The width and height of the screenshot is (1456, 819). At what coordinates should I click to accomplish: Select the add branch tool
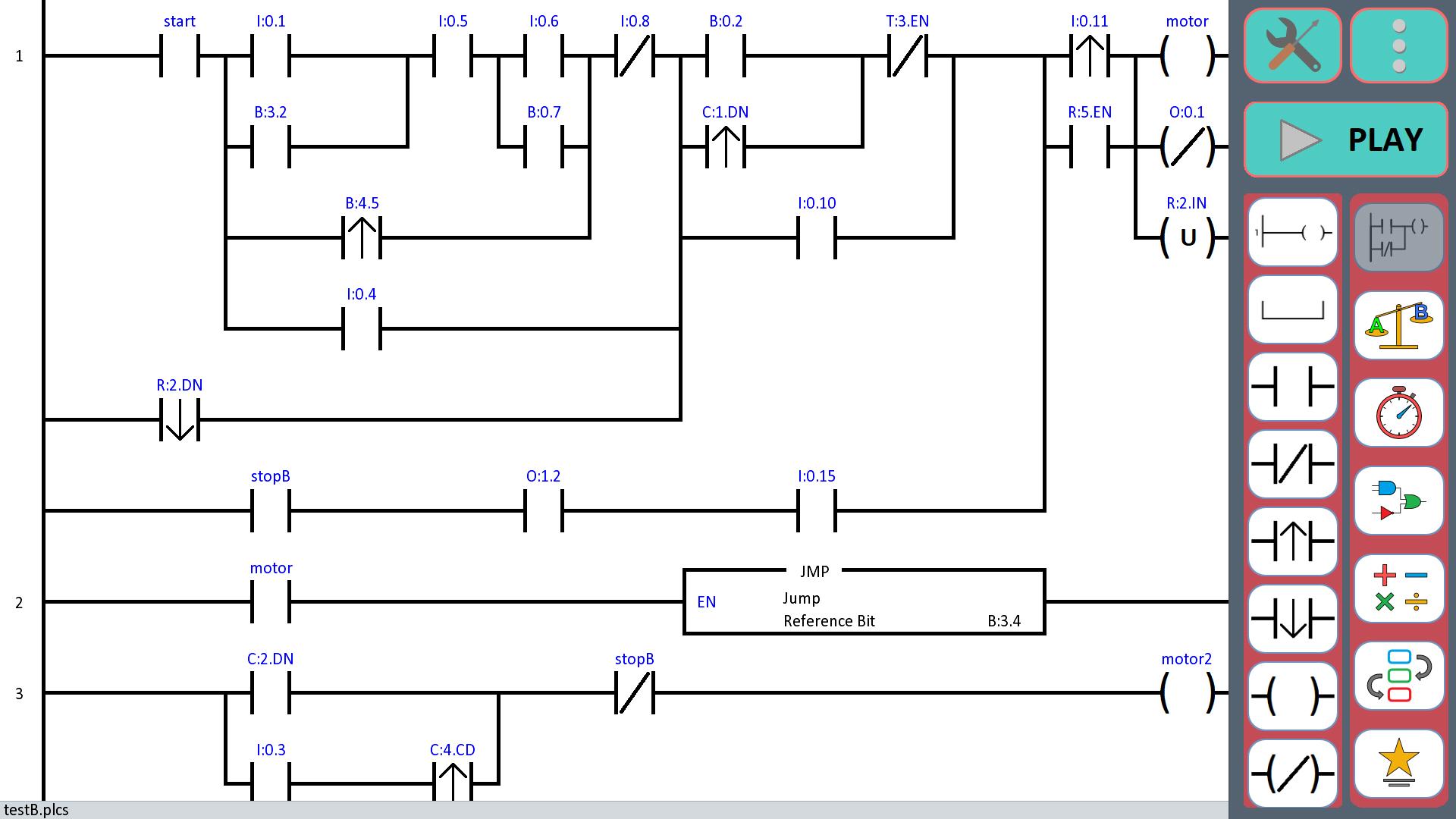(x=1292, y=309)
